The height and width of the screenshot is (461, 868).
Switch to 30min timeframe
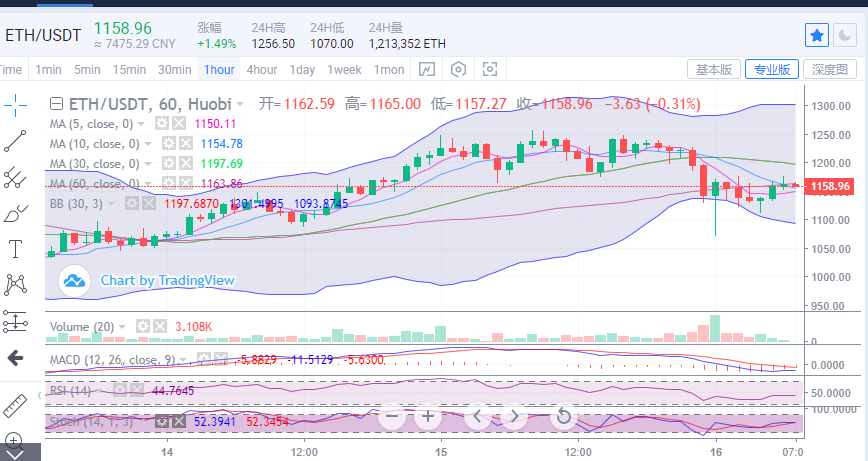coord(175,70)
